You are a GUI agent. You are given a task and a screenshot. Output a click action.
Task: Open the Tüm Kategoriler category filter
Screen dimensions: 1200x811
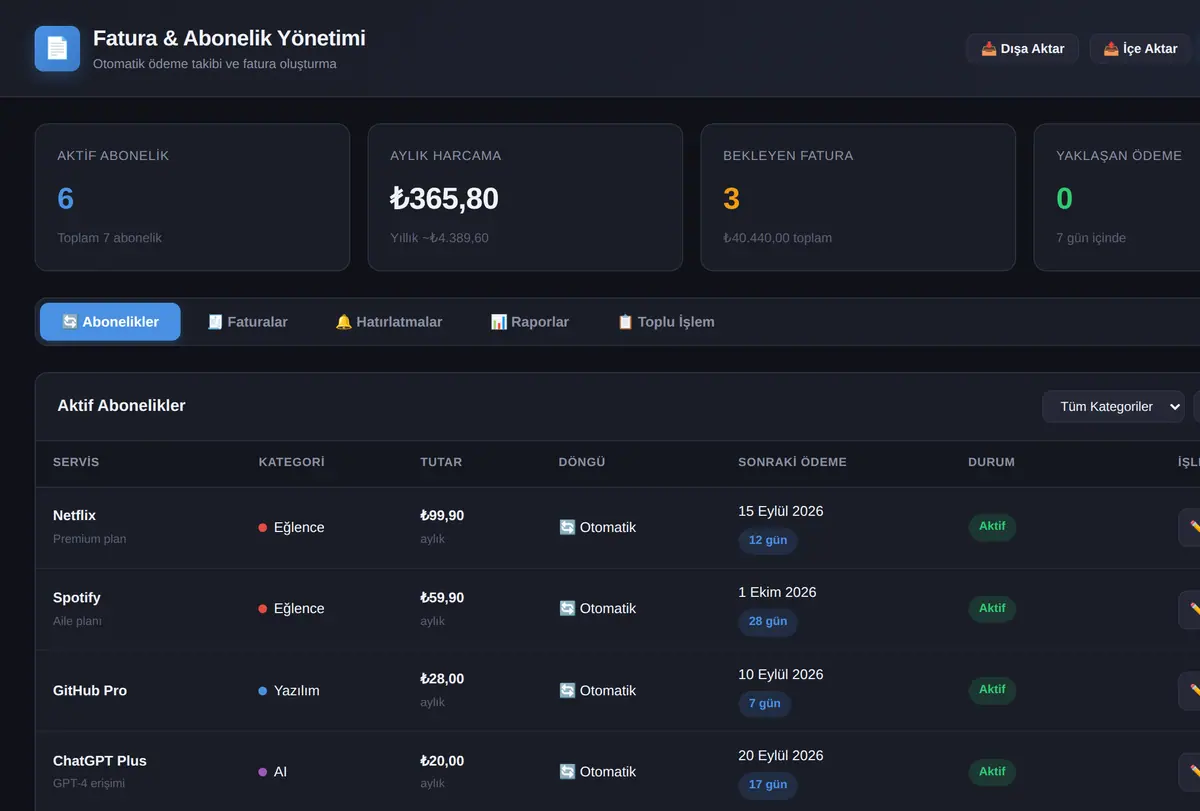pyautogui.click(x=1113, y=407)
